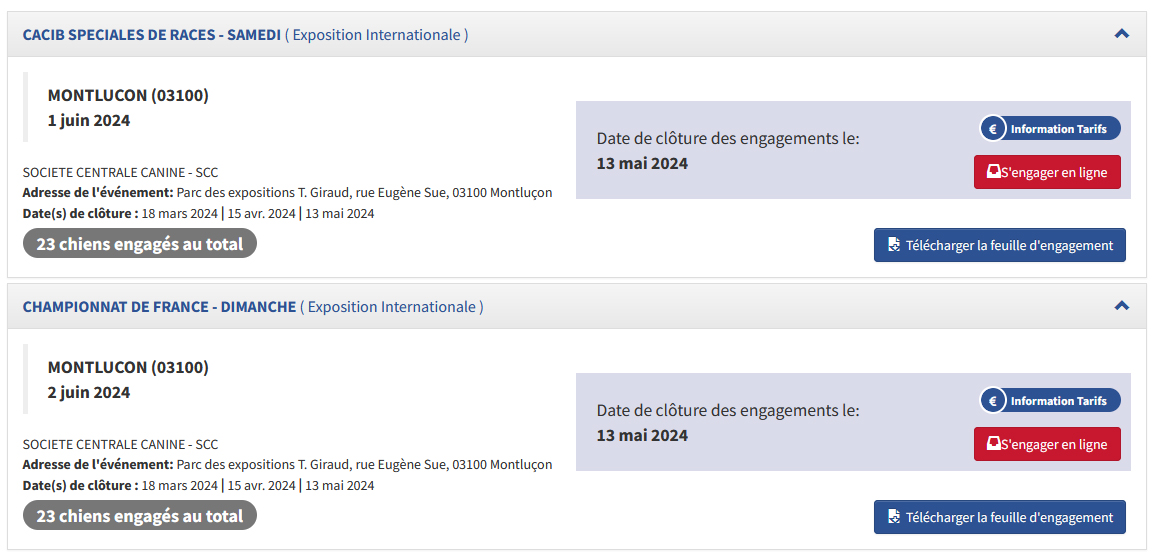
Task: Click the euro icon in the Dimanche Information Tarifs badge
Action: coord(993,401)
